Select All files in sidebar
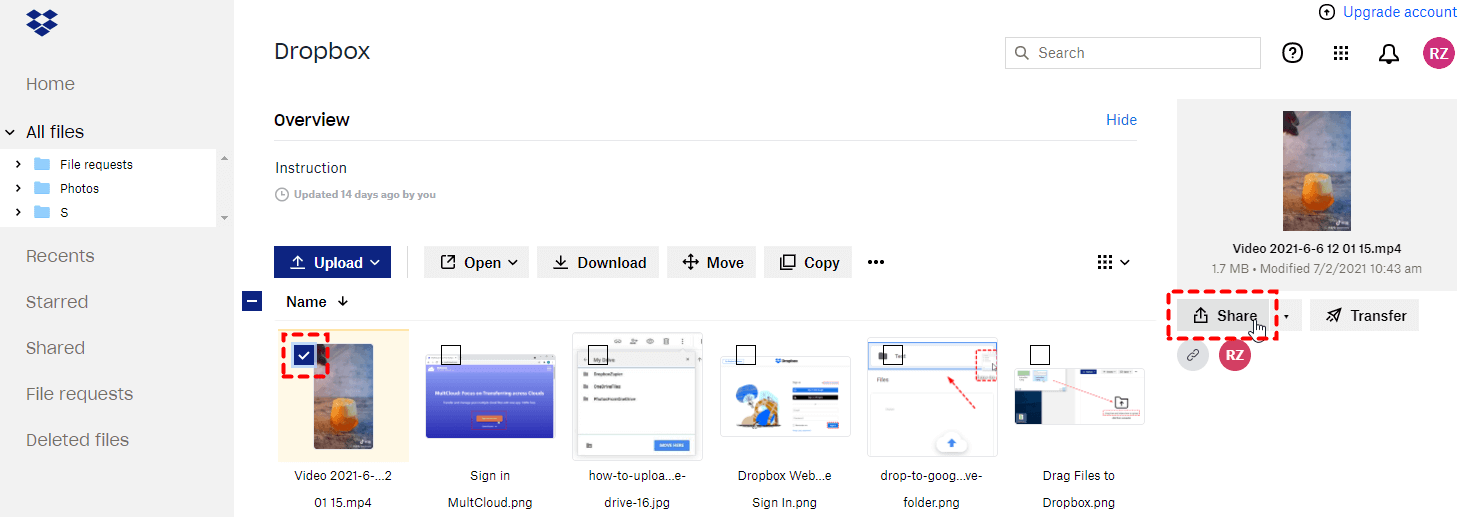 (x=55, y=132)
